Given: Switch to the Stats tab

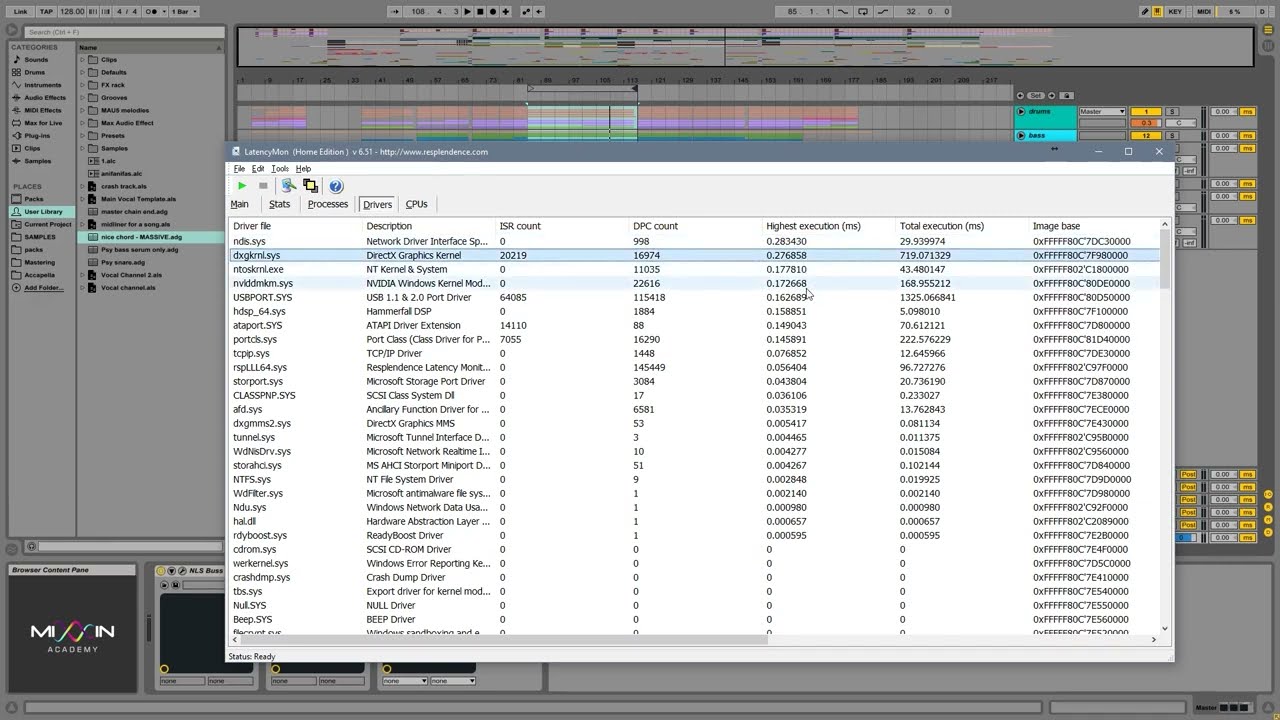Looking at the screenshot, I should click(280, 204).
